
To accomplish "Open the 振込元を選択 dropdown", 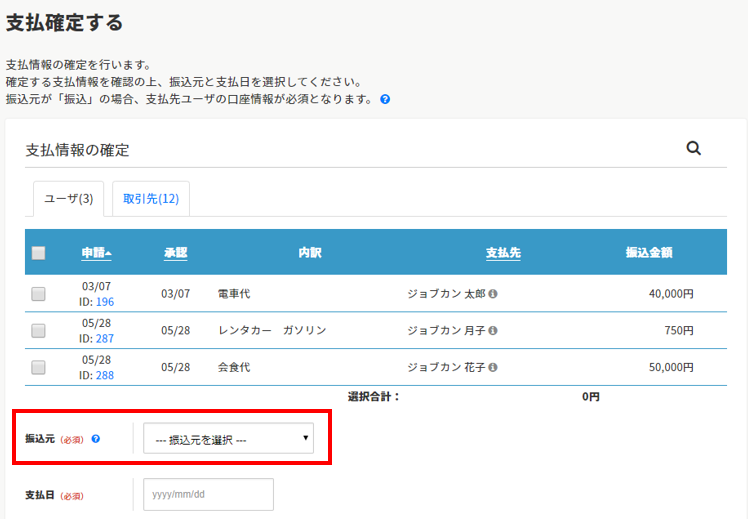I will pyautogui.click(x=228, y=438).
